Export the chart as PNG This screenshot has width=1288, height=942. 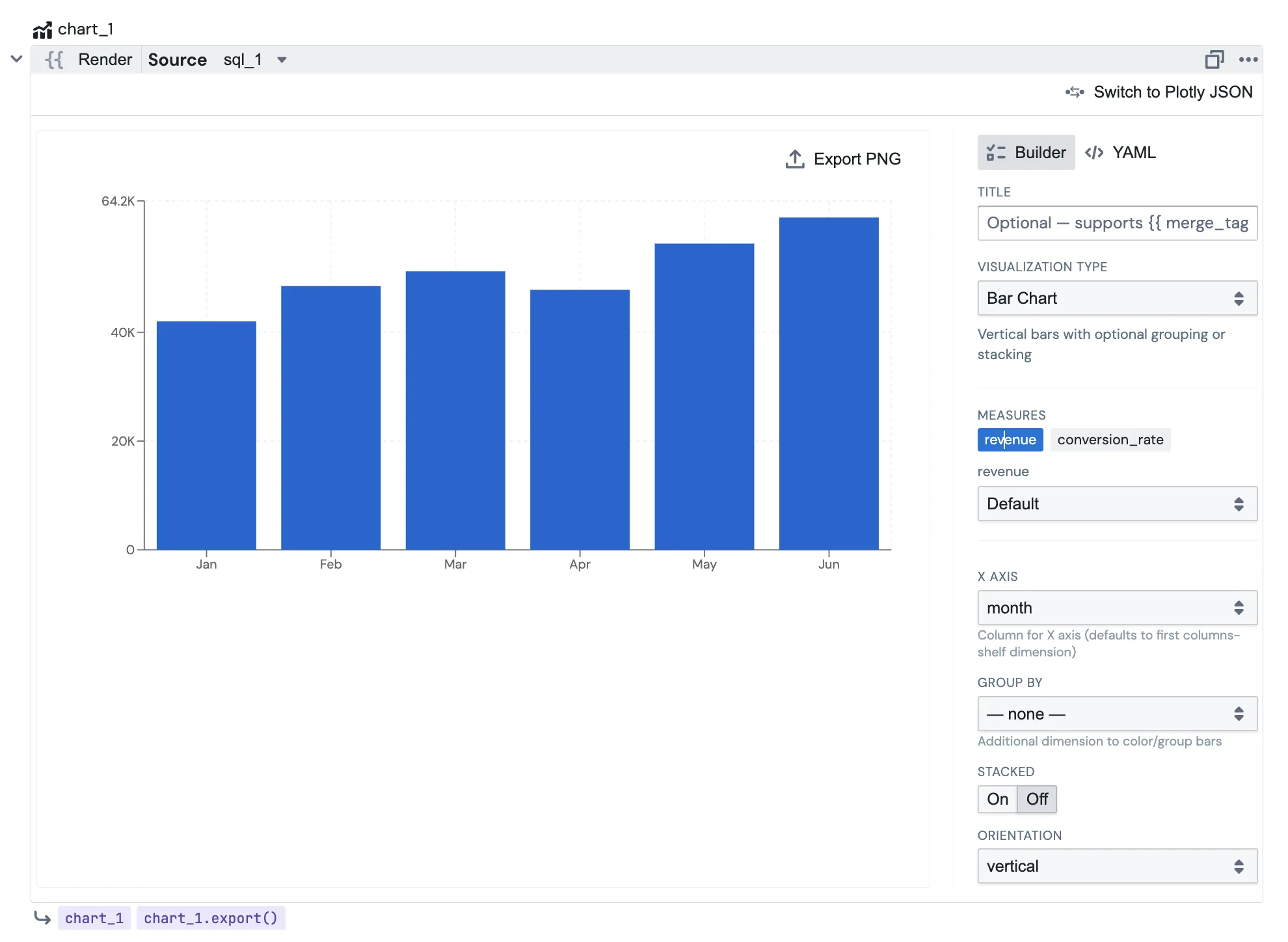(x=843, y=159)
